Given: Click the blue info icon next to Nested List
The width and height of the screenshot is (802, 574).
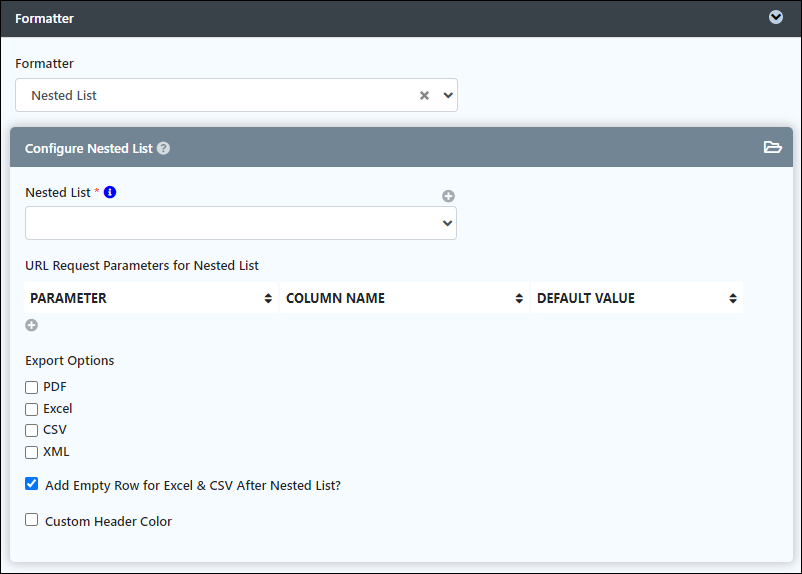Looking at the screenshot, I should tap(110, 192).
